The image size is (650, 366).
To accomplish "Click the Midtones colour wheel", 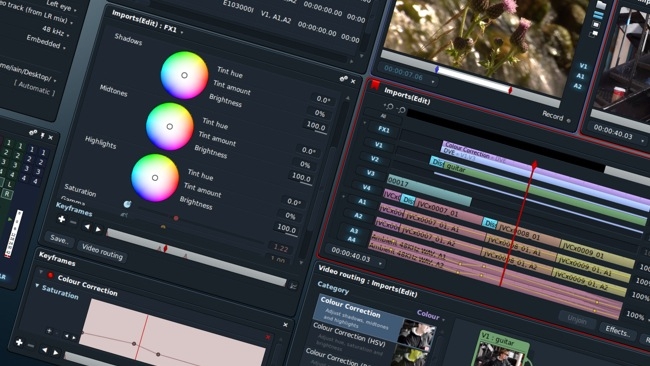I will point(170,126).
